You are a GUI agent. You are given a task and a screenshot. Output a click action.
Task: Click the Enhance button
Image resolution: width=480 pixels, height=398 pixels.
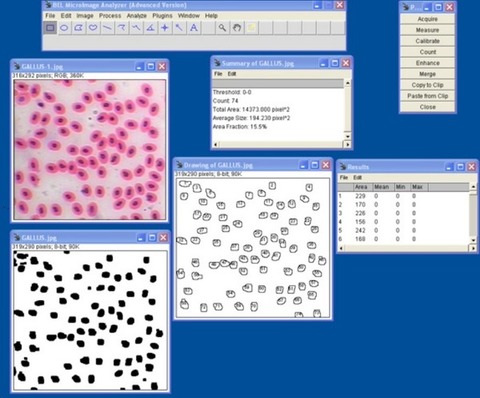[427, 63]
